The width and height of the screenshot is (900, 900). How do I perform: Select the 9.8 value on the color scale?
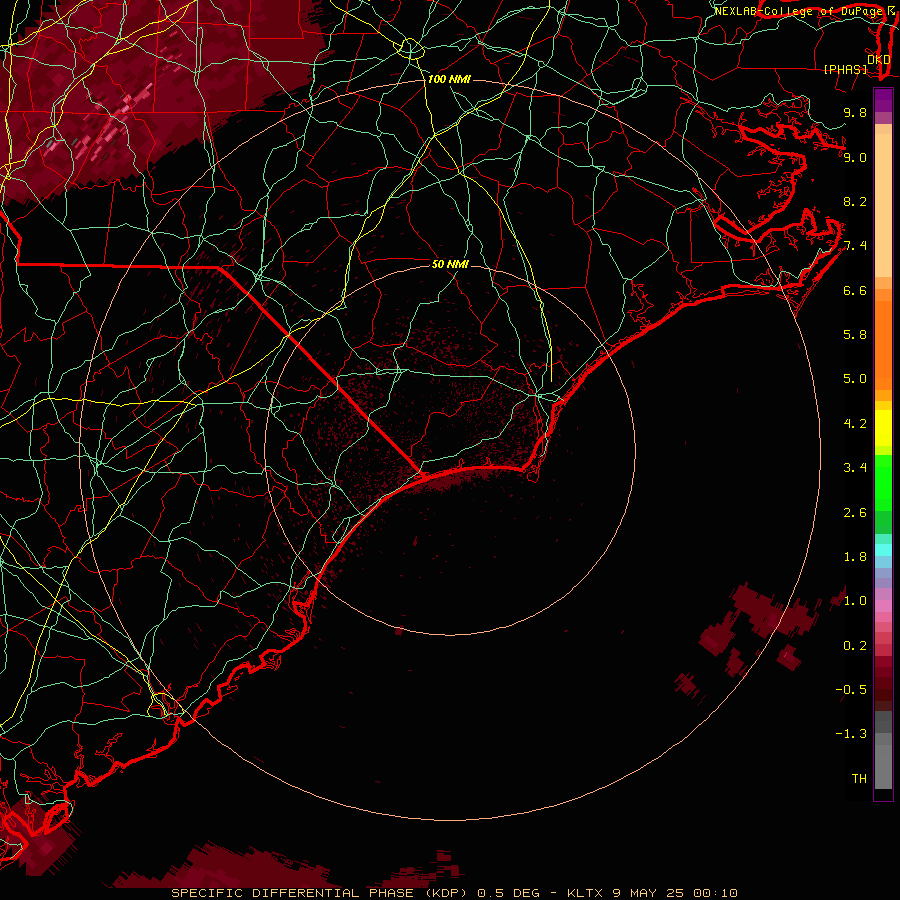pos(855,112)
